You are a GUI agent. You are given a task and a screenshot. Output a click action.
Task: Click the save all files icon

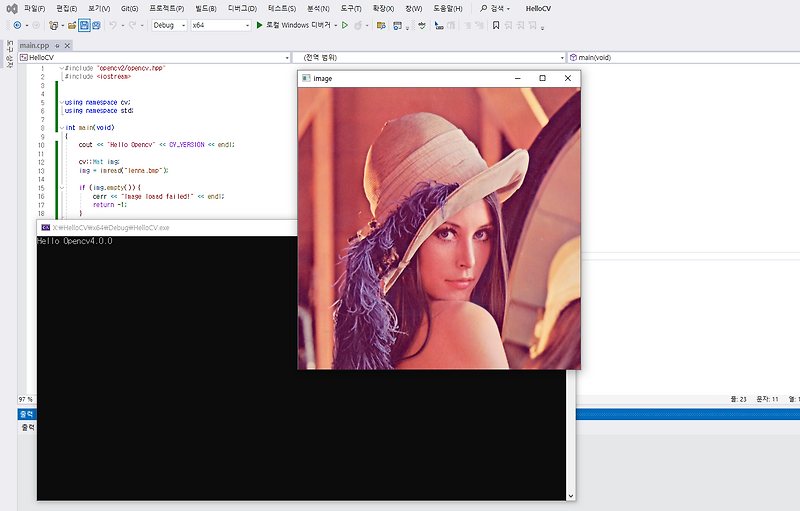click(x=96, y=25)
